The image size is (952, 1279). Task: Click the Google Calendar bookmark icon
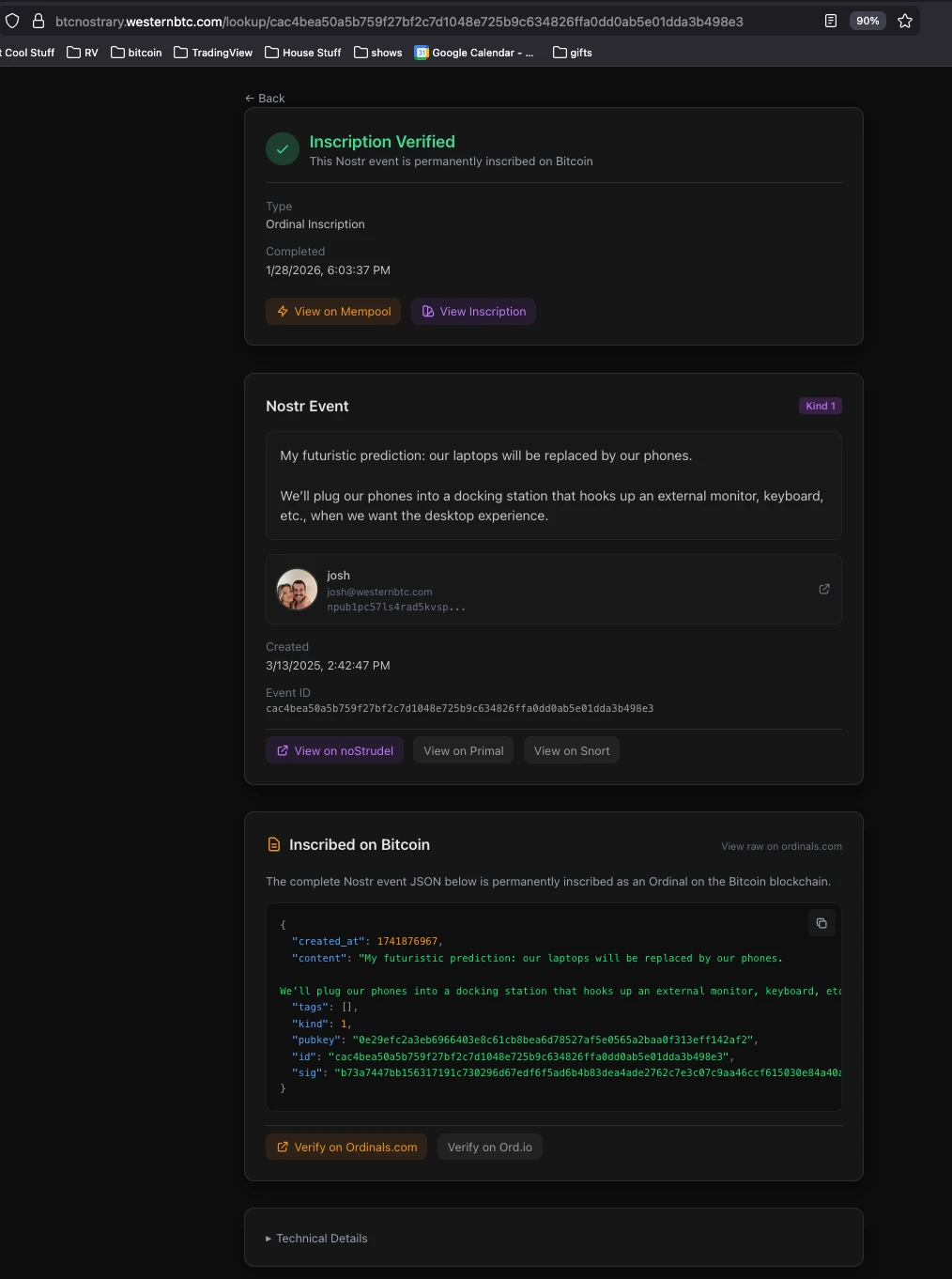tap(422, 53)
